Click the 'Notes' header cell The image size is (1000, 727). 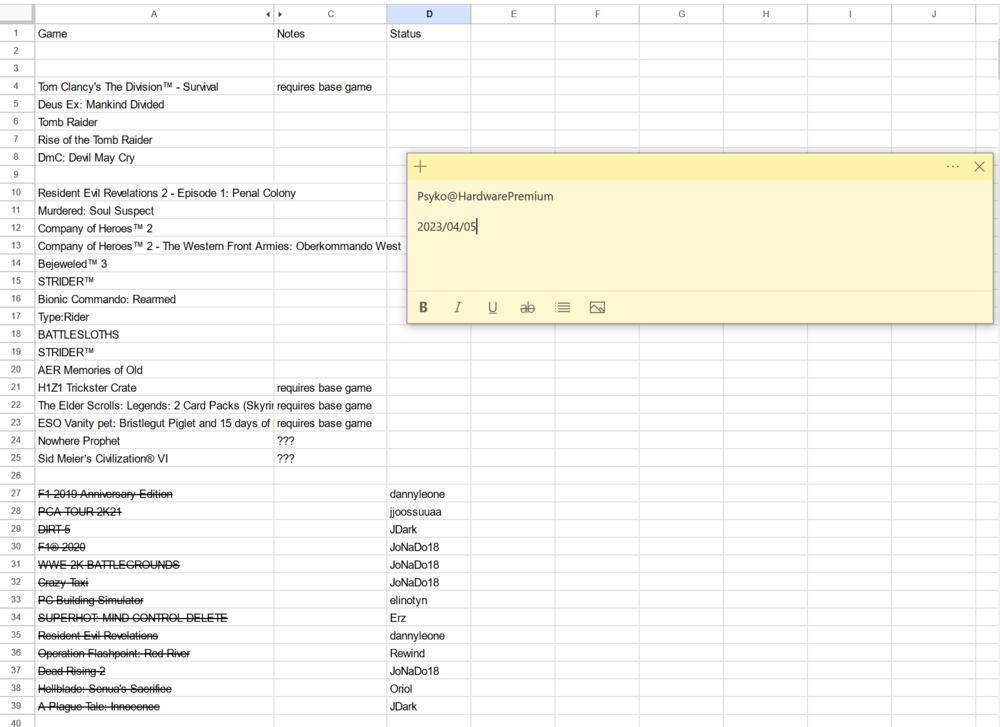pos(330,34)
